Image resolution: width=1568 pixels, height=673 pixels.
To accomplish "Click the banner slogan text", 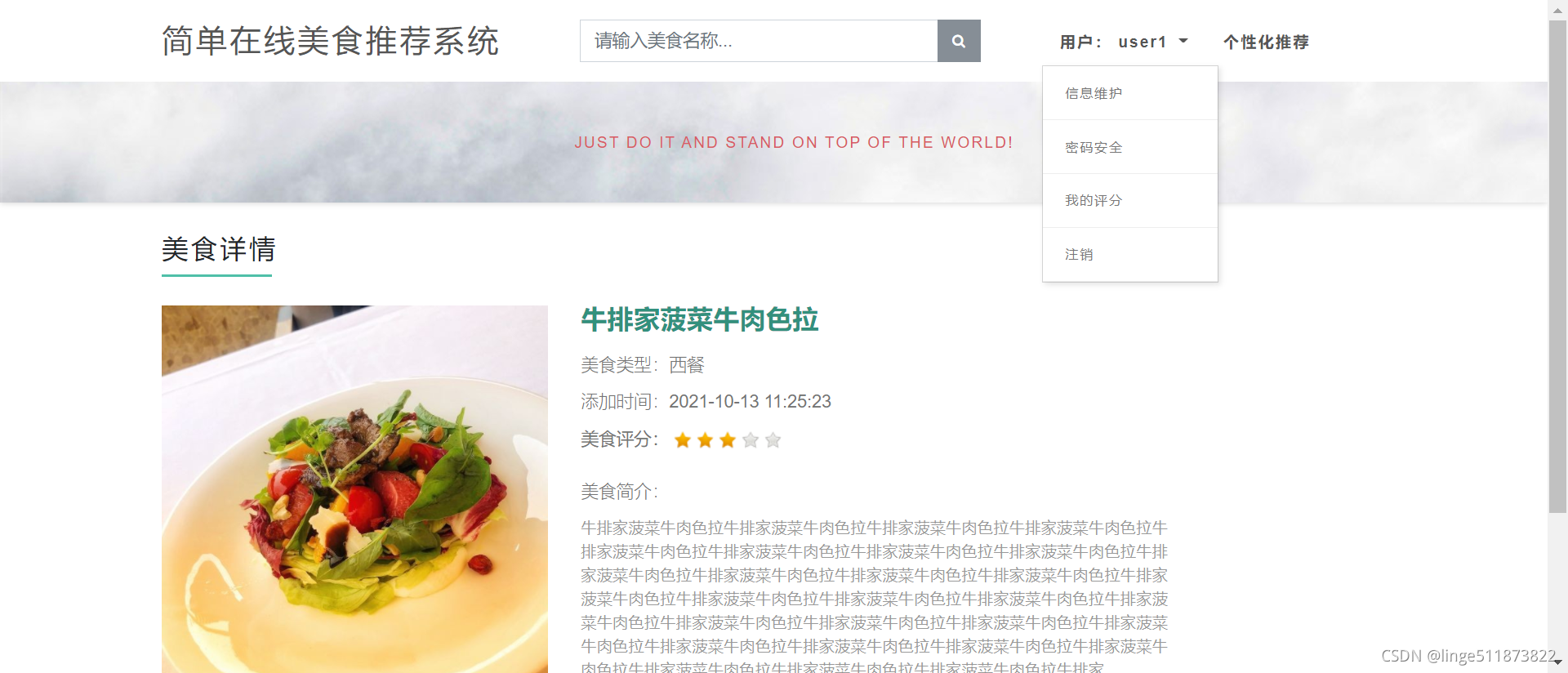I will pyautogui.click(x=794, y=142).
